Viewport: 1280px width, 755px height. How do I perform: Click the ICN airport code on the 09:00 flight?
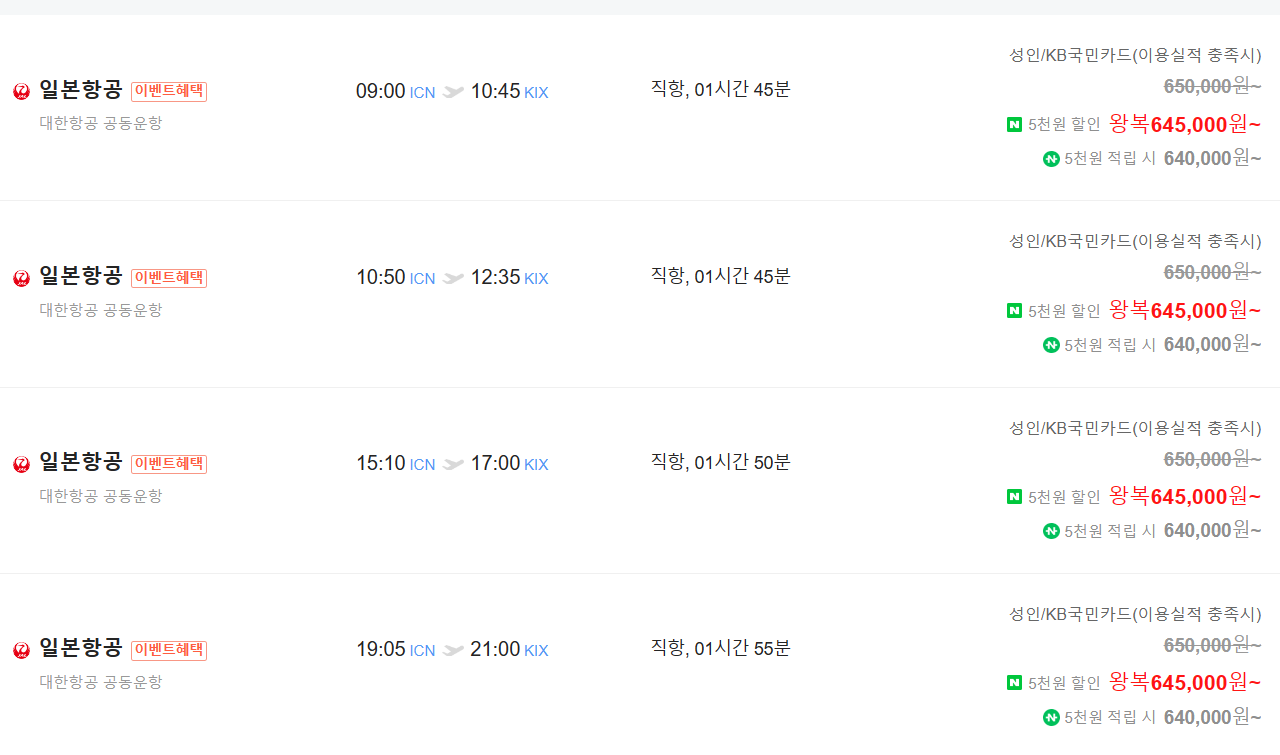[x=421, y=92]
